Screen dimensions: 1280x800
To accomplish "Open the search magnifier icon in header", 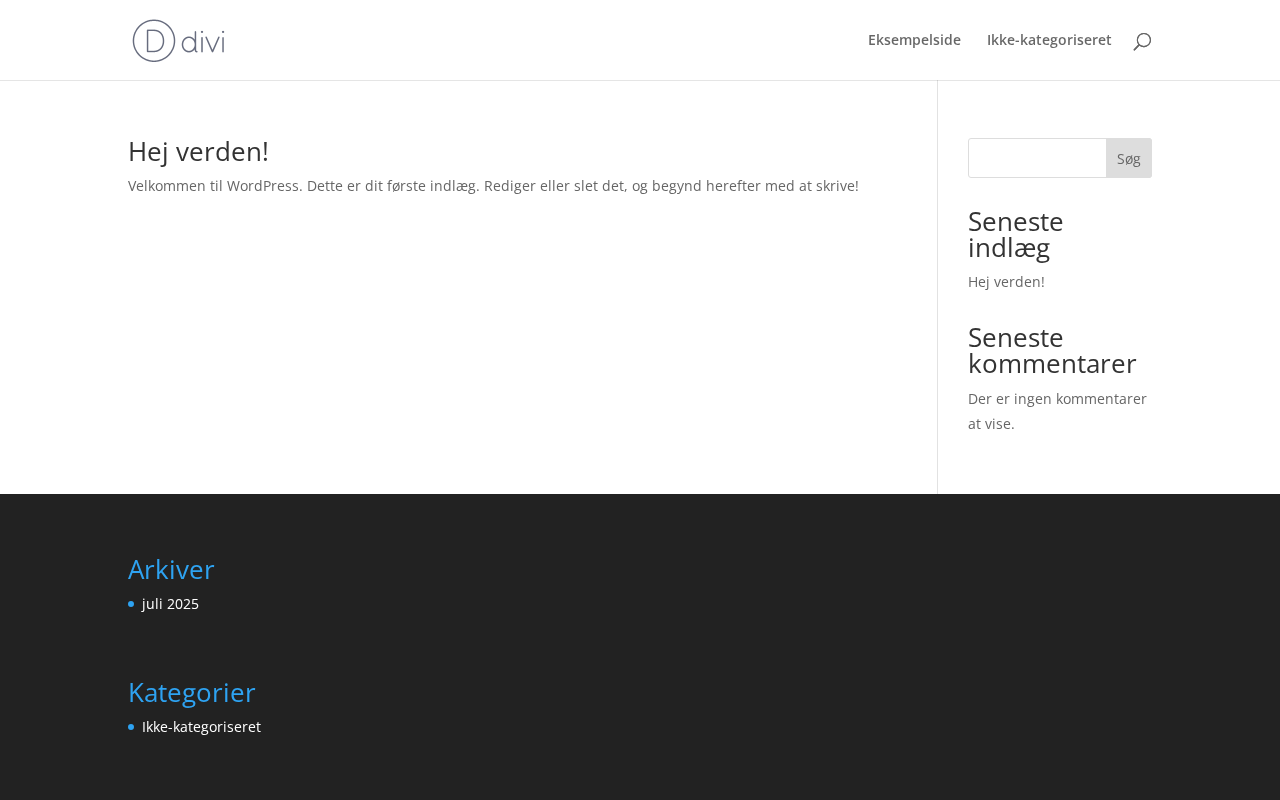I will [x=1142, y=41].
